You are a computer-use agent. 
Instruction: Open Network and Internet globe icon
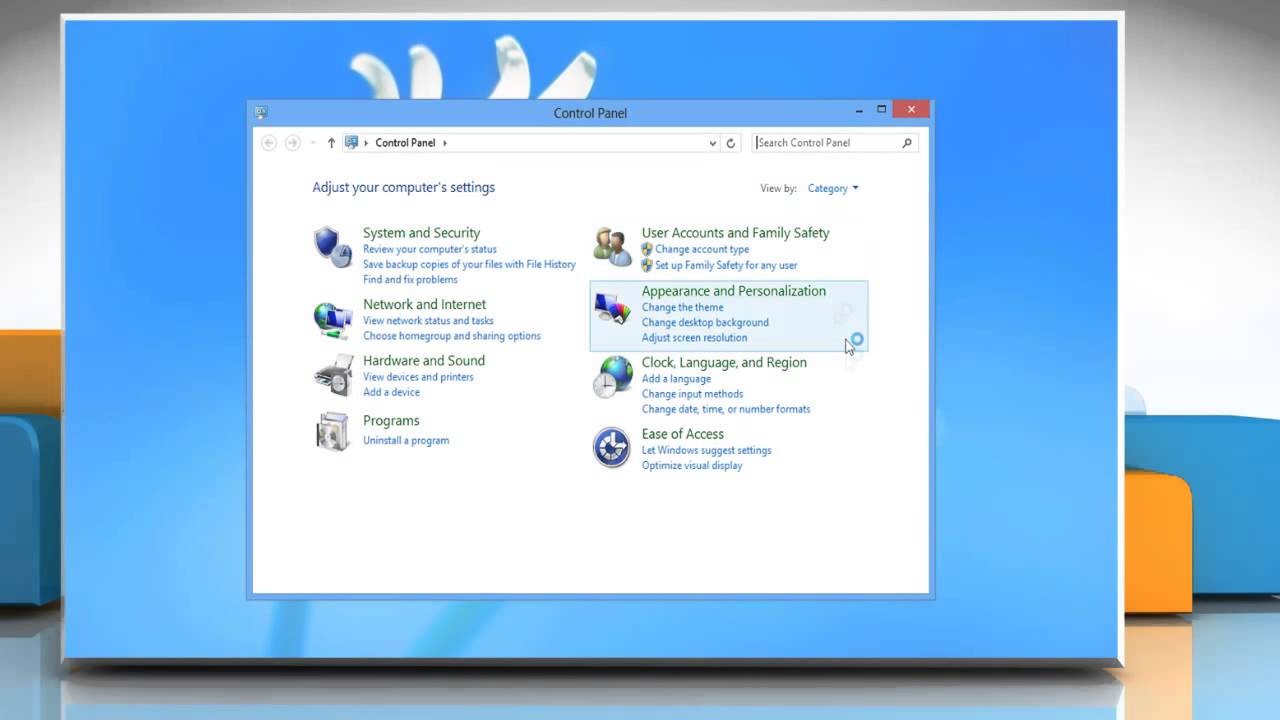coord(332,319)
